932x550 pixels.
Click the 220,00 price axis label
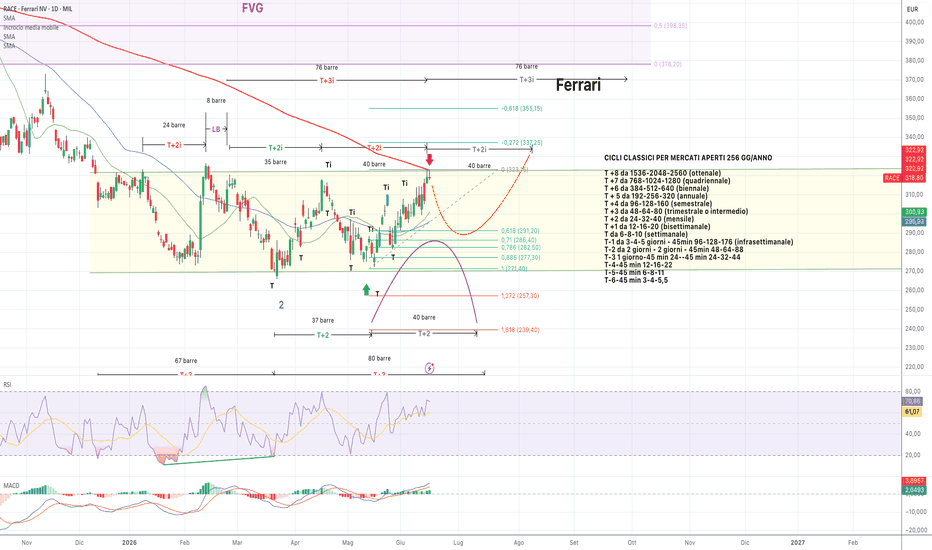[x=914, y=367]
